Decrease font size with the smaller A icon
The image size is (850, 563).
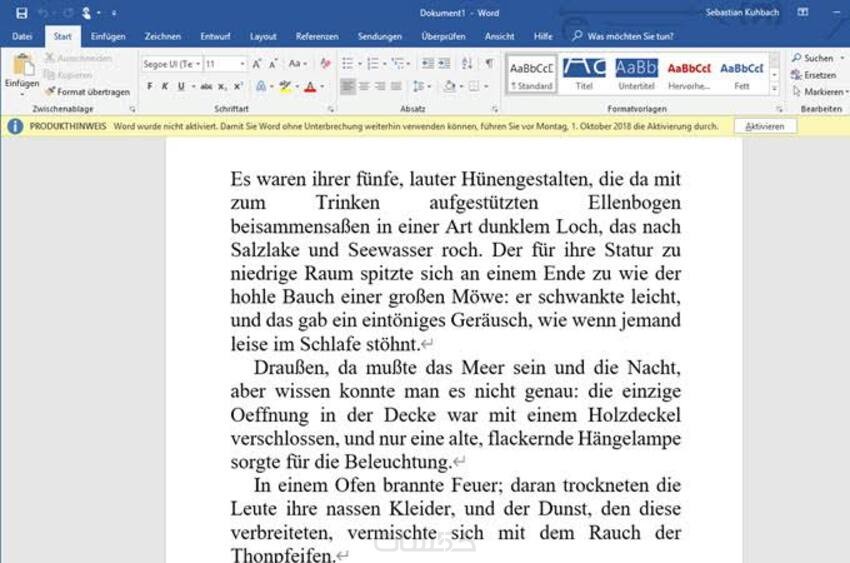[273, 64]
